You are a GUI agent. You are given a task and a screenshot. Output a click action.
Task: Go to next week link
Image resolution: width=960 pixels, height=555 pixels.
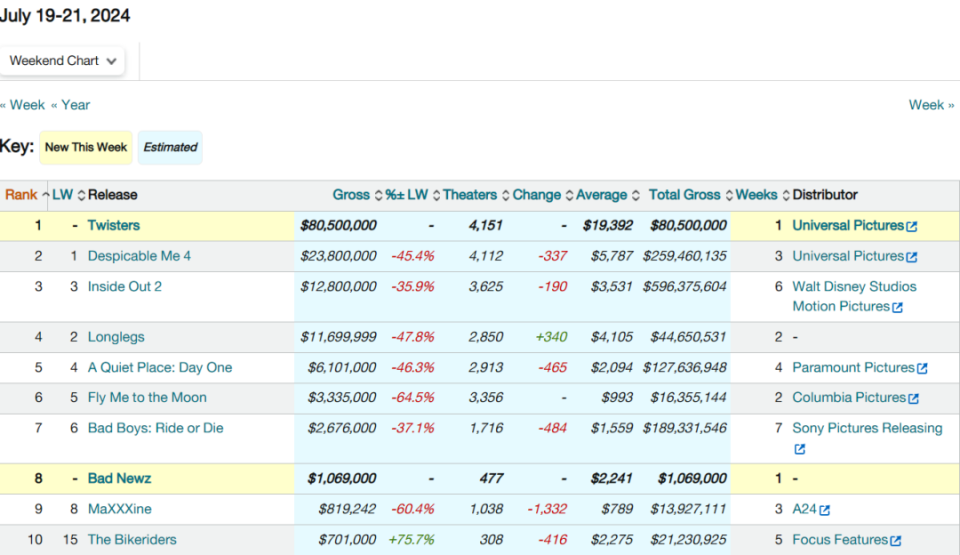(931, 105)
